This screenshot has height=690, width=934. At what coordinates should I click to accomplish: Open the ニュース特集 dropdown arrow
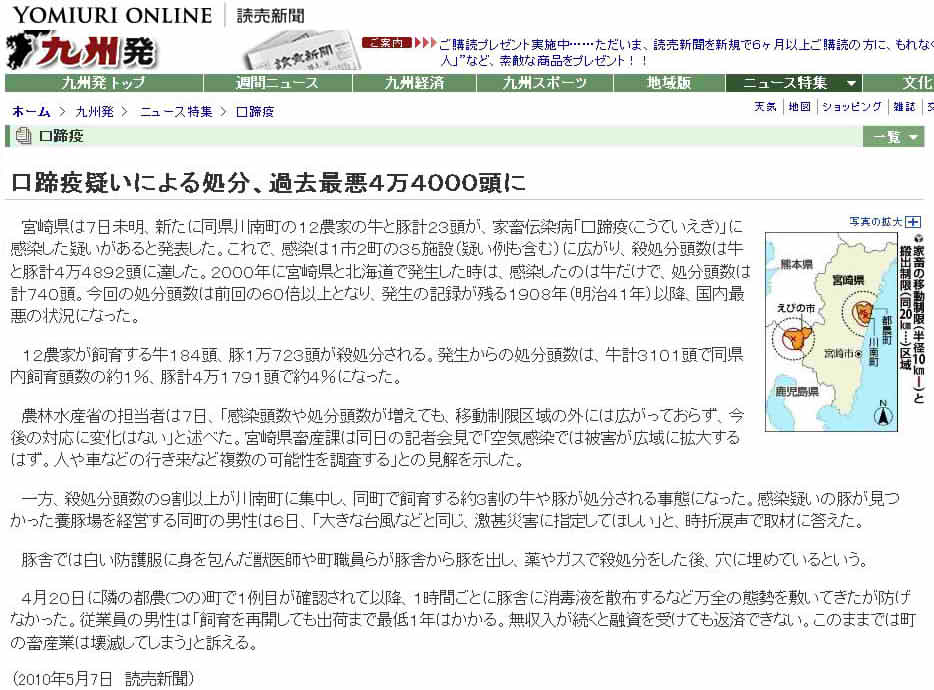click(x=851, y=83)
